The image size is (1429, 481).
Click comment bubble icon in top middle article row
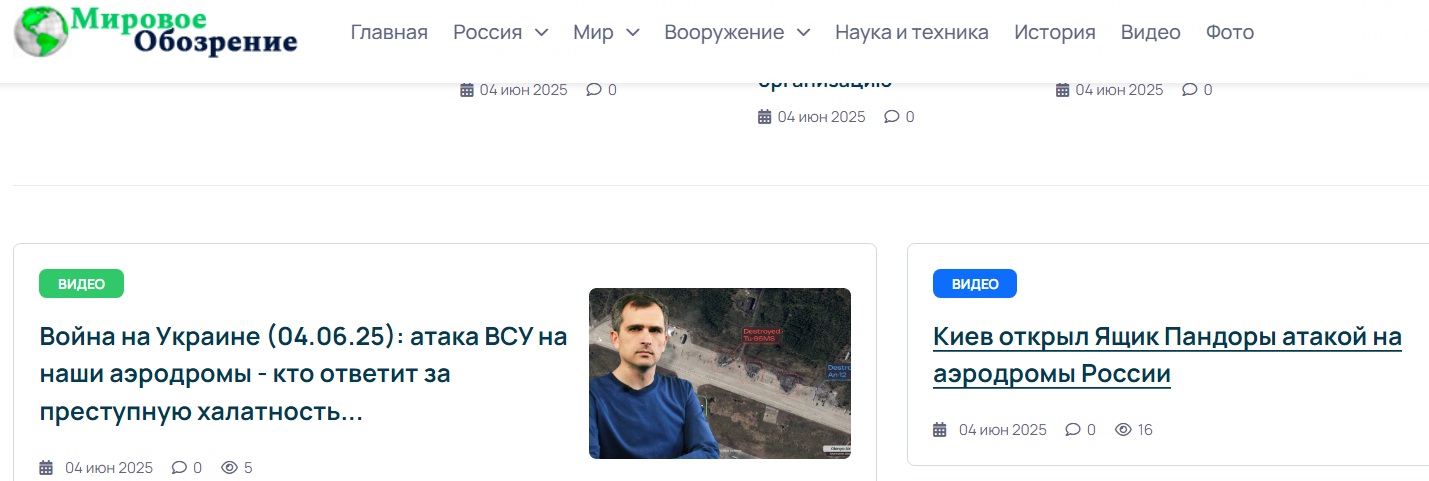[892, 117]
